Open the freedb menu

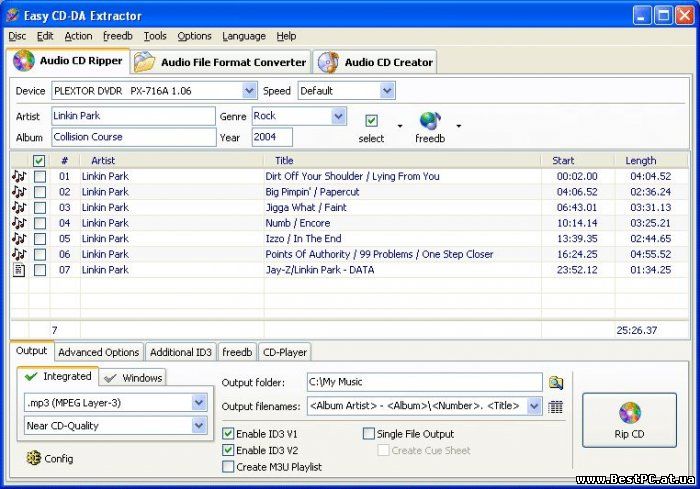[117, 36]
